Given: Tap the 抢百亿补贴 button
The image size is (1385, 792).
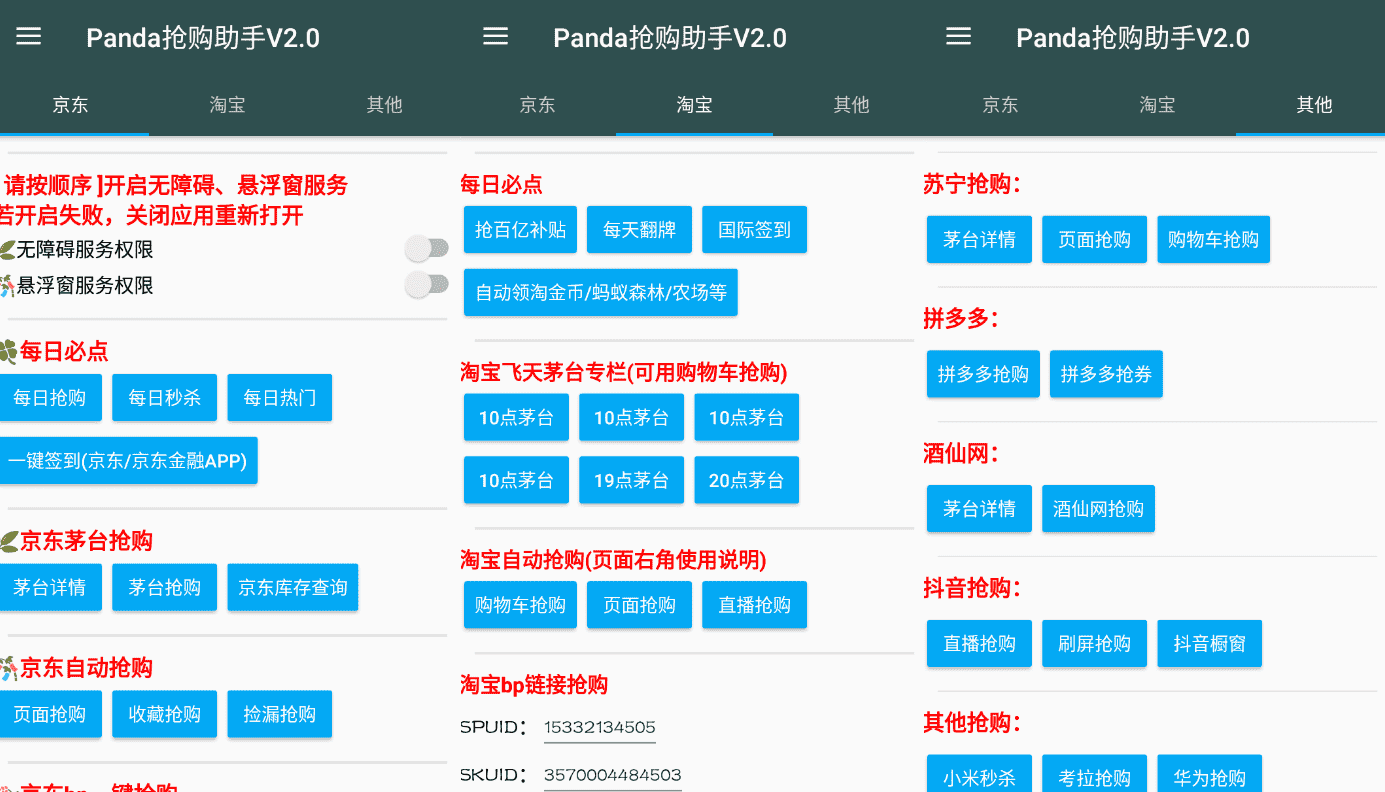Looking at the screenshot, I should pyautogui.click(x=520, y=230).
